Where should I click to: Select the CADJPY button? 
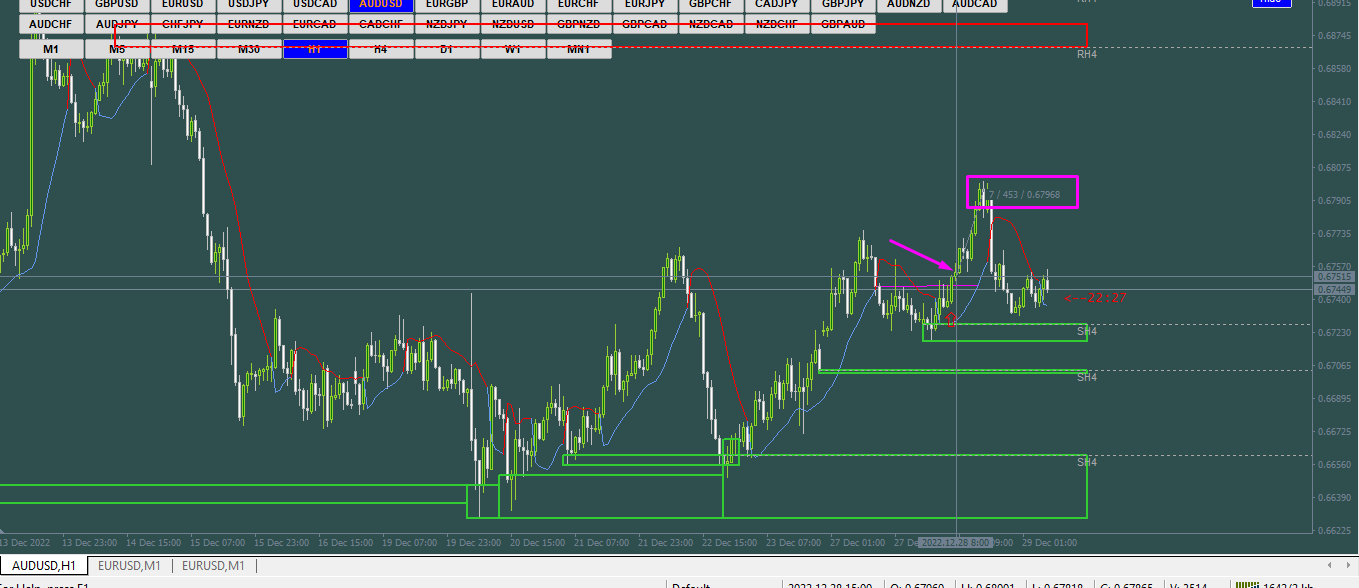click(777, 5)
